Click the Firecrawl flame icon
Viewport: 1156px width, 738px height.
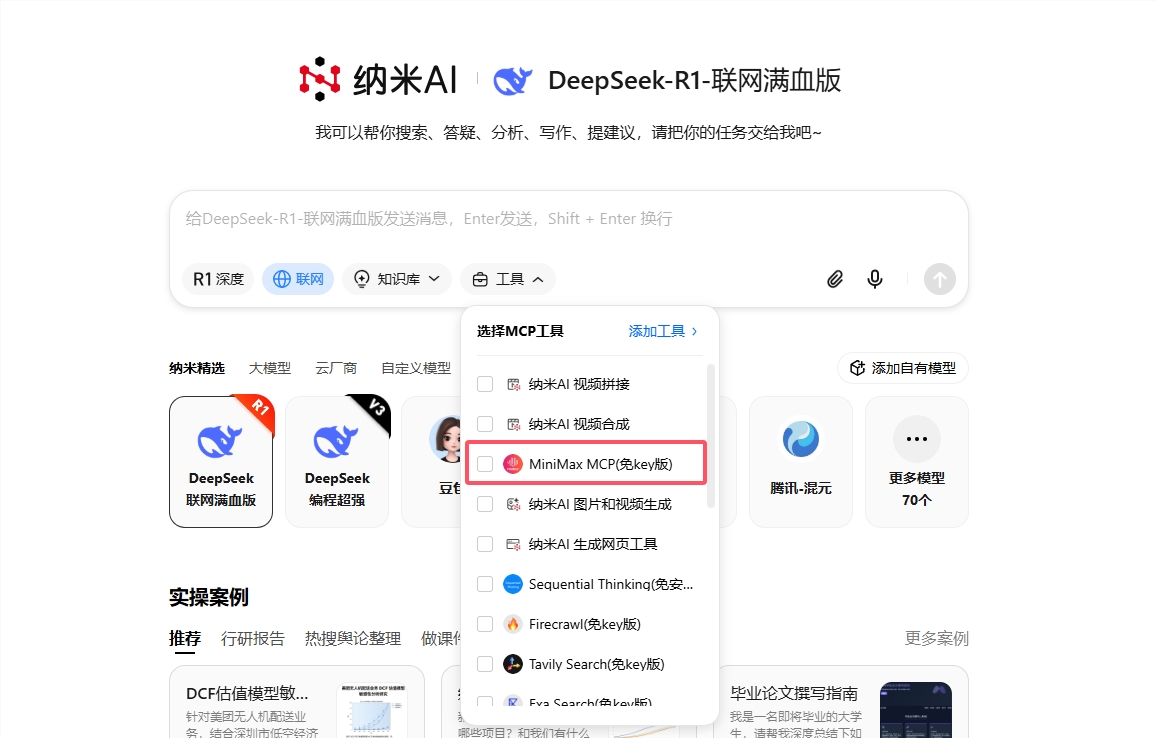click(x=513, y=624)
